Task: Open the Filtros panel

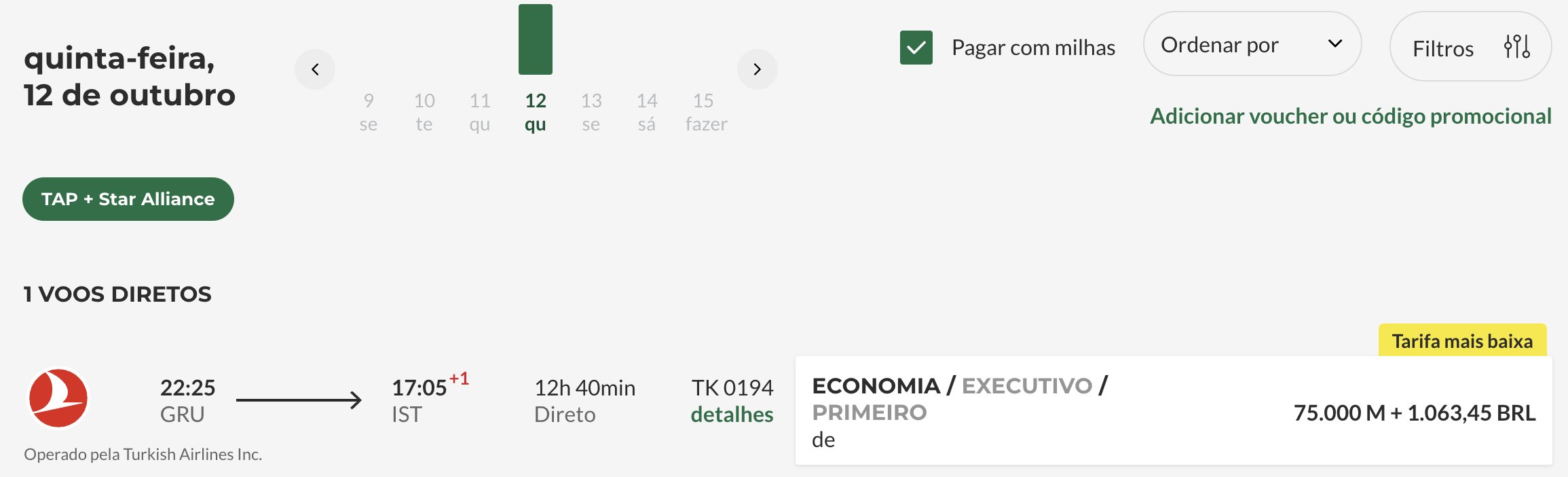Action: 1471,47
